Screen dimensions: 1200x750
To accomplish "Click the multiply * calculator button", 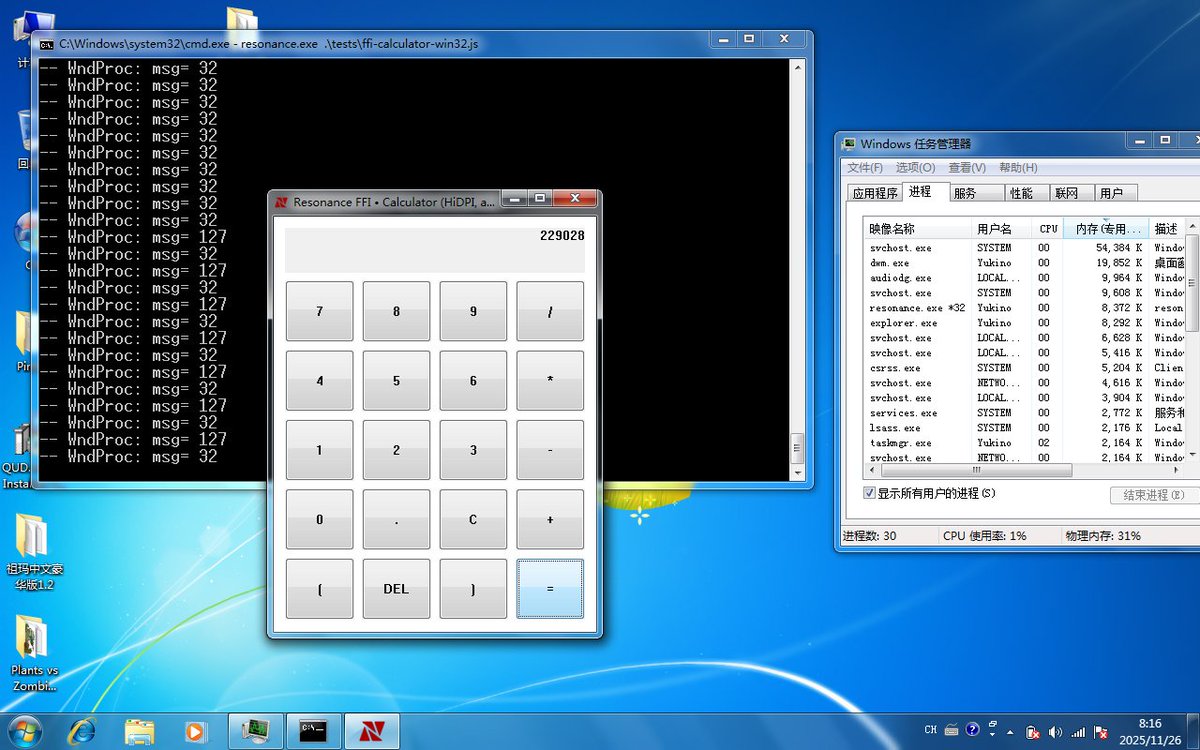I will point(550,381).
